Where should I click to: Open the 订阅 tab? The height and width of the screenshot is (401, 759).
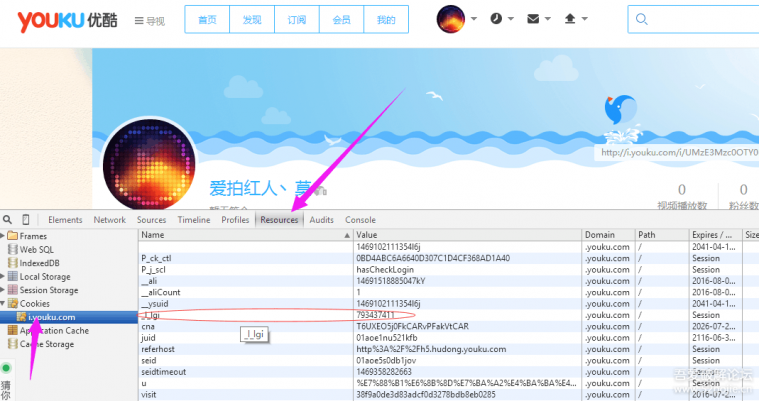coord(296,20)
